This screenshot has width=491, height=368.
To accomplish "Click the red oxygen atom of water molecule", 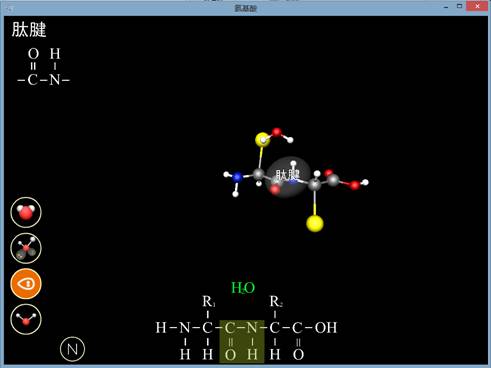I will (276, 132).
